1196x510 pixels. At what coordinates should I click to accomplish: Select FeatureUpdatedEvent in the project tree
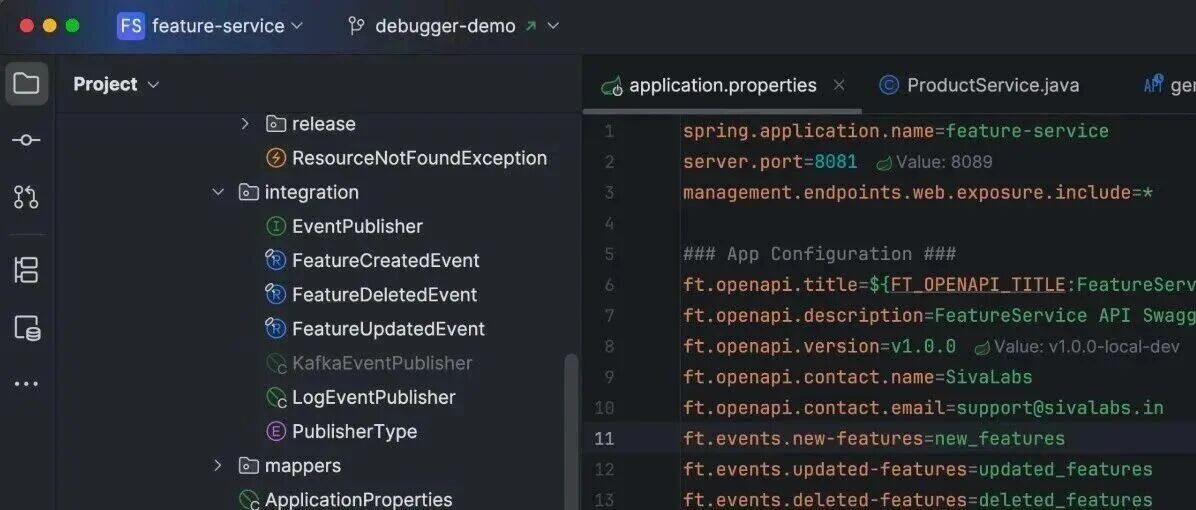[388, 329]
